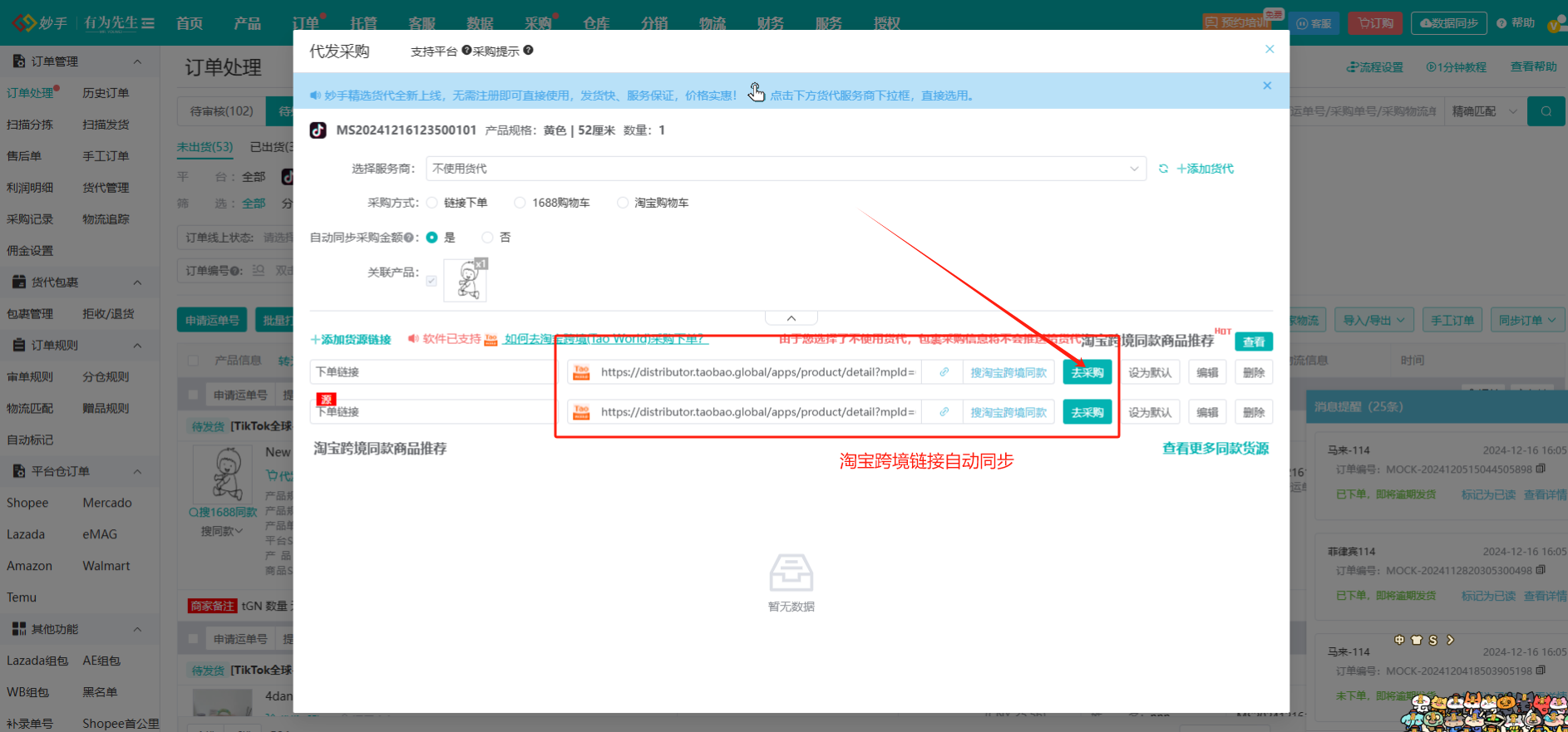1568x732 pixels.
Task: Open the 财务 top menu
Action: click(771, 23)
